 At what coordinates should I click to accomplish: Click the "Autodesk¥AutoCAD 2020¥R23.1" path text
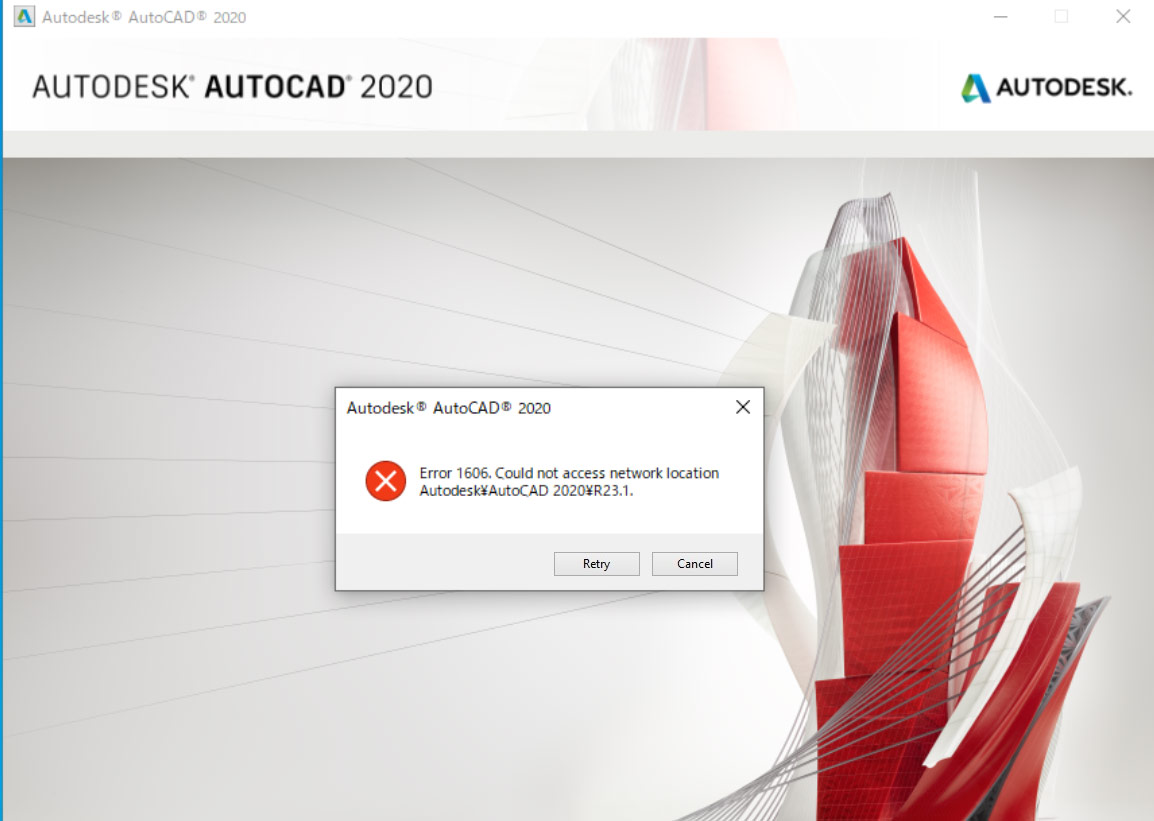pyautogui.click(x=526, y=491)
